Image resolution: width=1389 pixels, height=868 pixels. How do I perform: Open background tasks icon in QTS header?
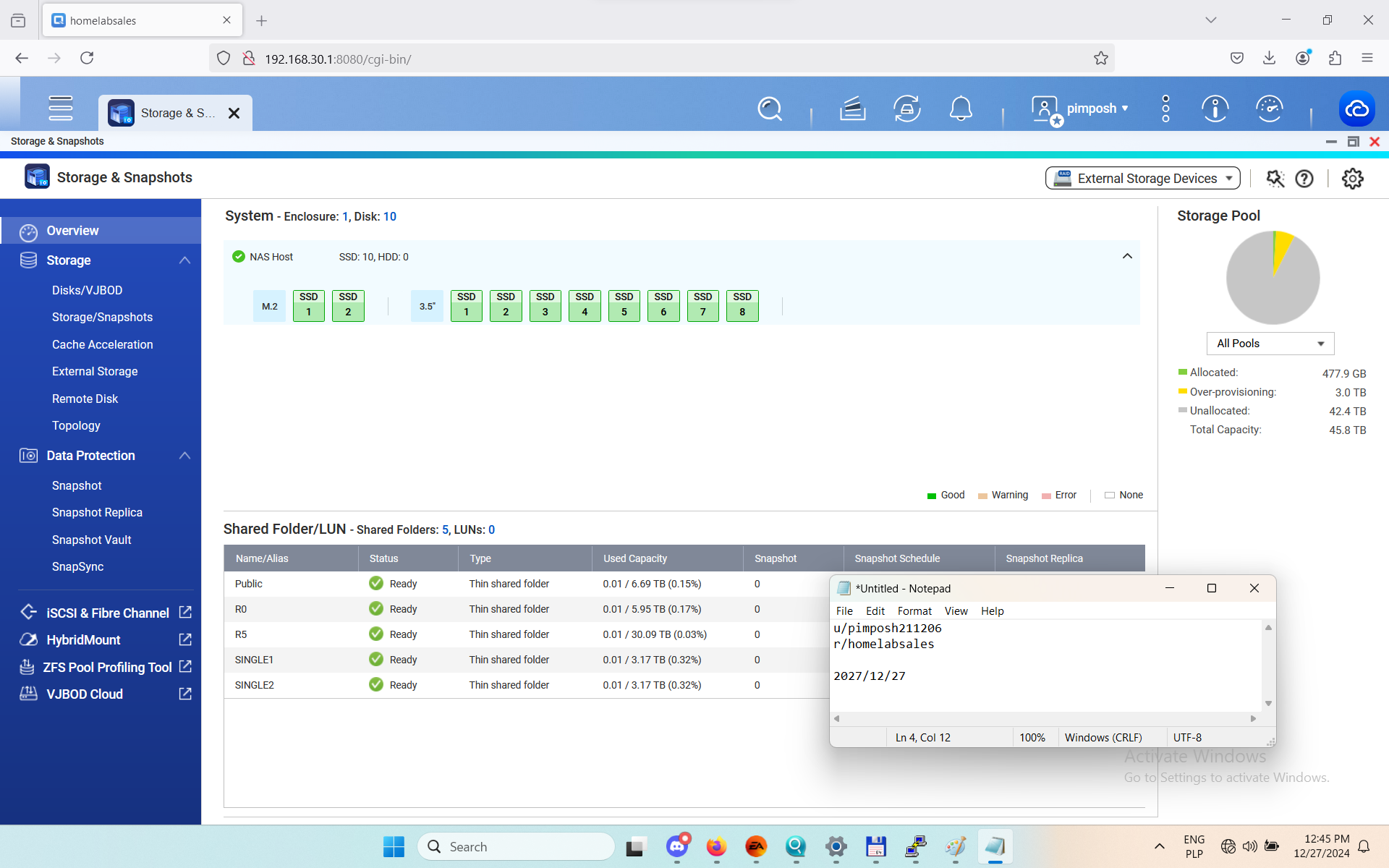[853, 109]
